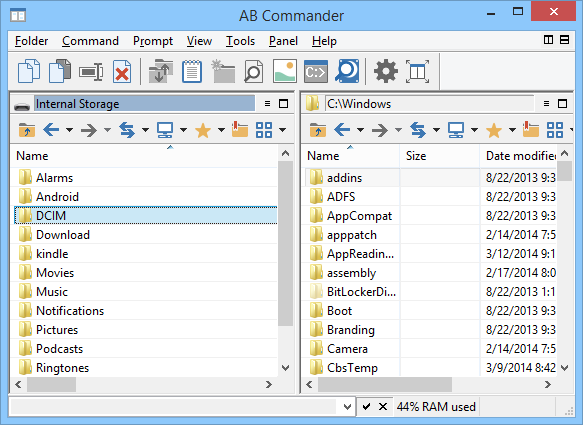
Task: Open the image viewer toolbar icon
Action: pyautogui.click(x=285, y=71)
